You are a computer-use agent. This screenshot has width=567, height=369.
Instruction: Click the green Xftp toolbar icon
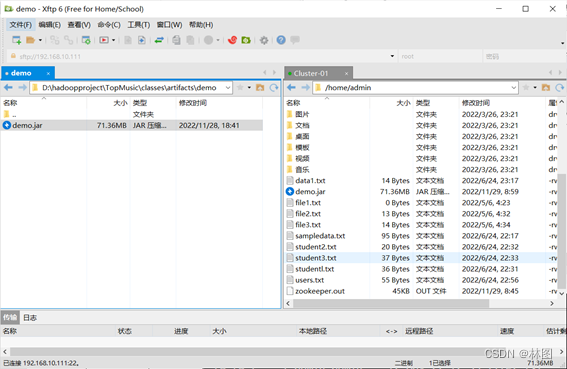[x=246, y=40]
